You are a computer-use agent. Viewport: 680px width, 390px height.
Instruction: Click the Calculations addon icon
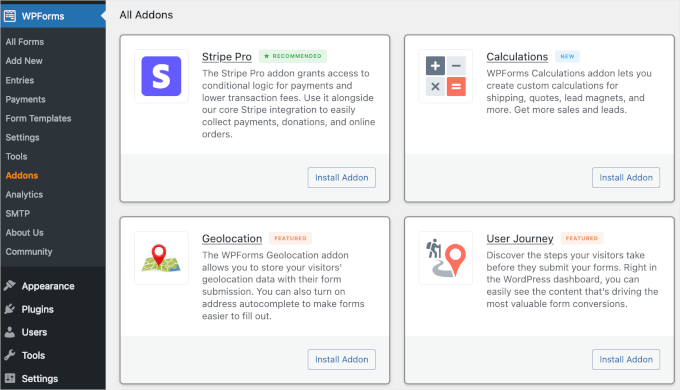pyautogui.click(x=446, y=76)
